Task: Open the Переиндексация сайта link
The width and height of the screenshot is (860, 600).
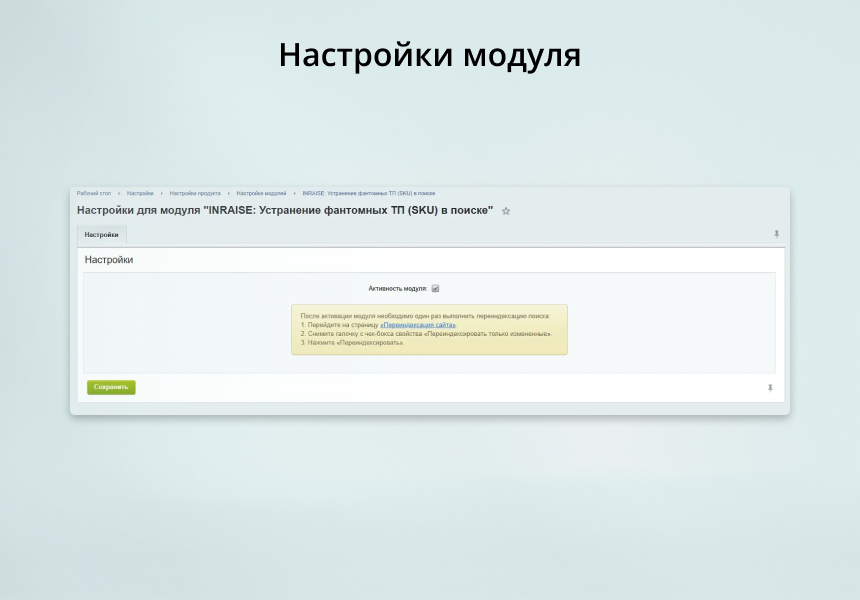Action: (418, 324)
